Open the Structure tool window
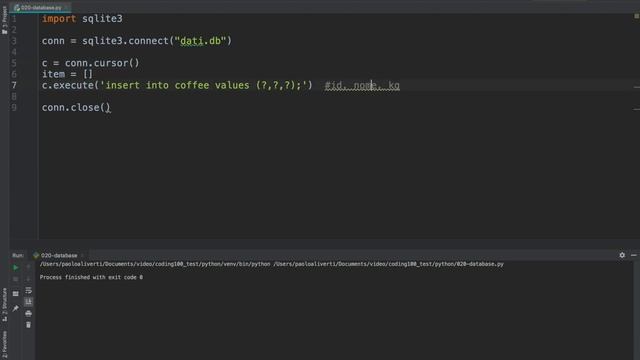The width and height of the screenshot is (640, 360). pyautogui.click(x=4, y=304)
